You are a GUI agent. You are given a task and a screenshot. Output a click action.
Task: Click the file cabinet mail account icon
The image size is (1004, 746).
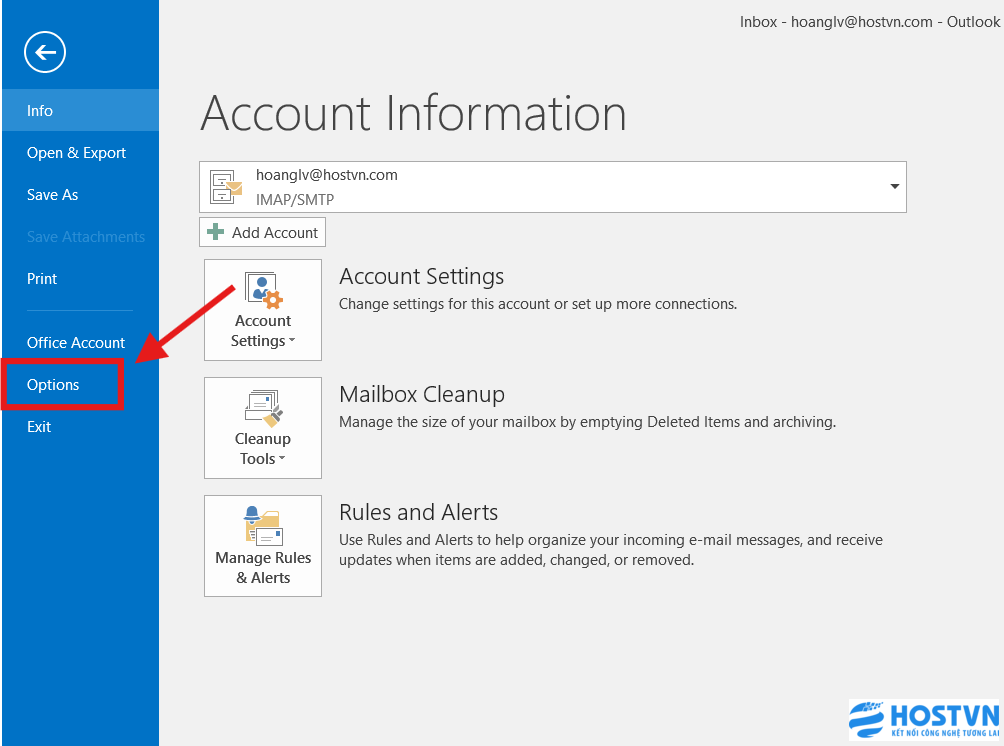tap(226, 187)
